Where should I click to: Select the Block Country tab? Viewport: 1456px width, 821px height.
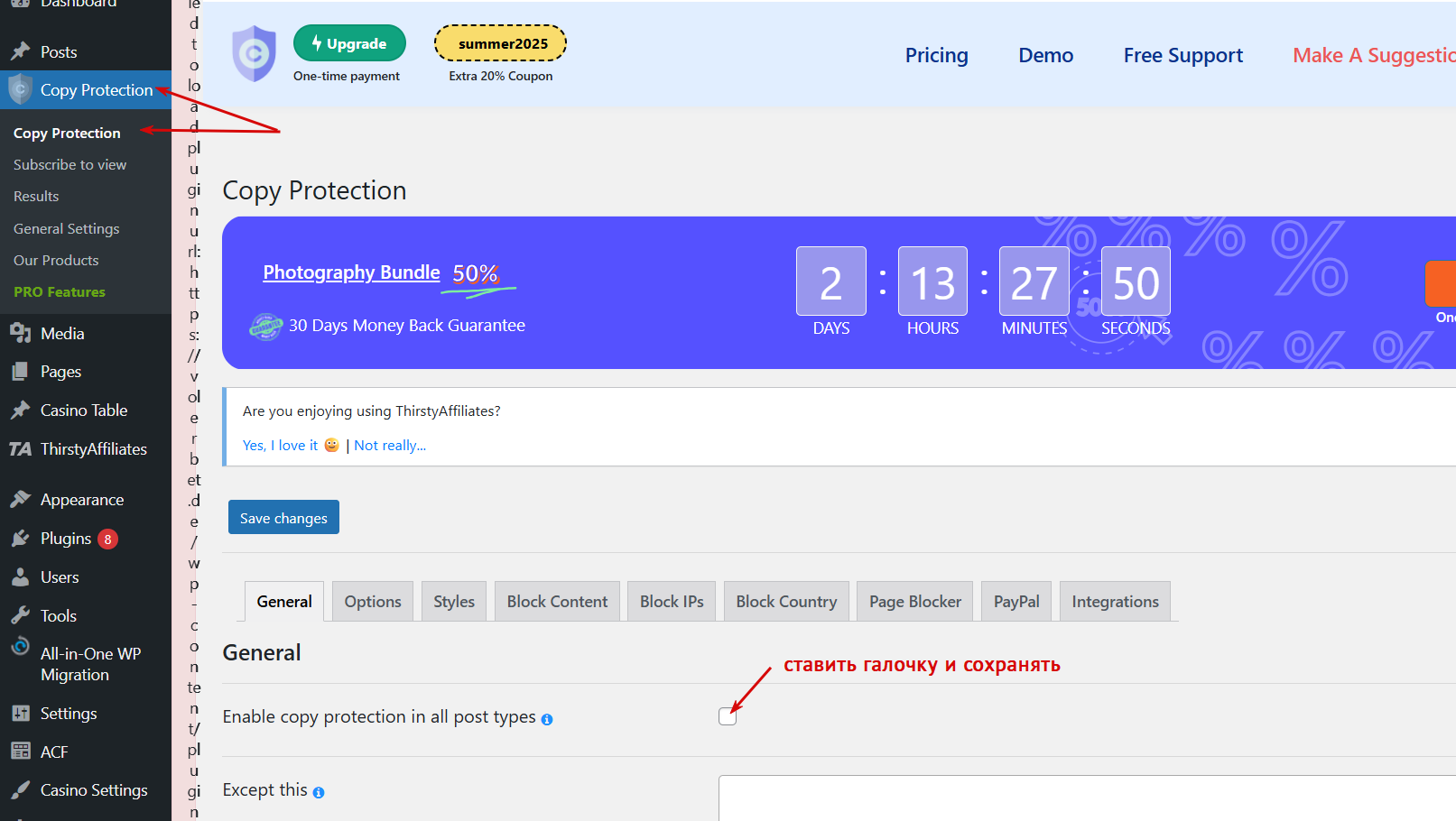point(786,601)
